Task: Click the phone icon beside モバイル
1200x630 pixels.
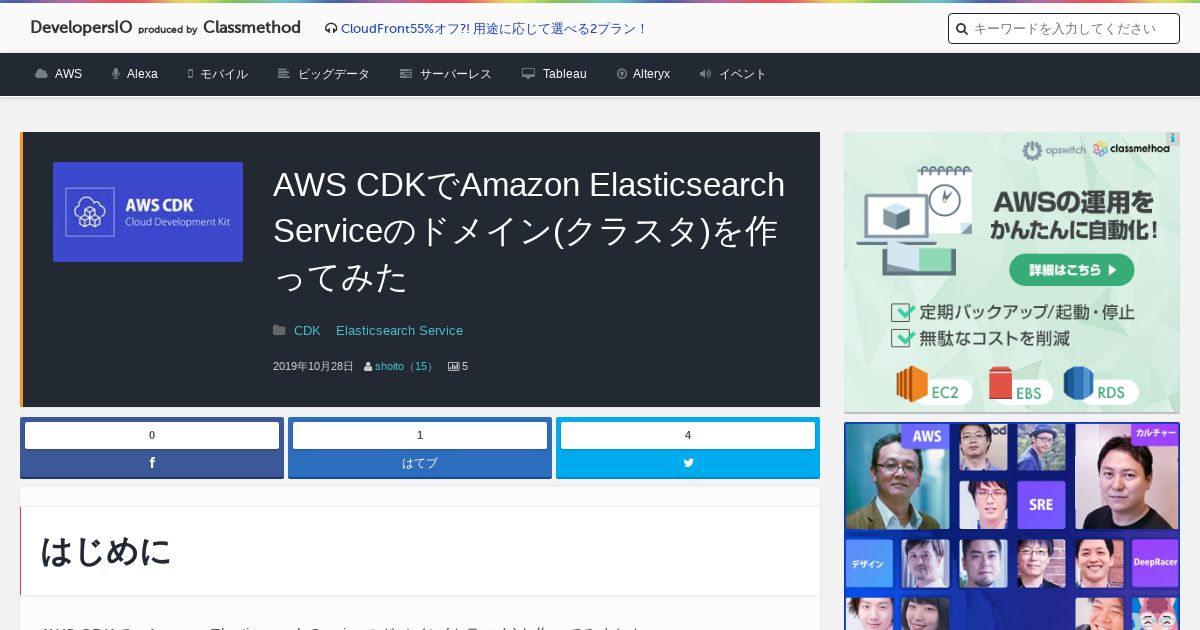Action: [x=190, y=74]
